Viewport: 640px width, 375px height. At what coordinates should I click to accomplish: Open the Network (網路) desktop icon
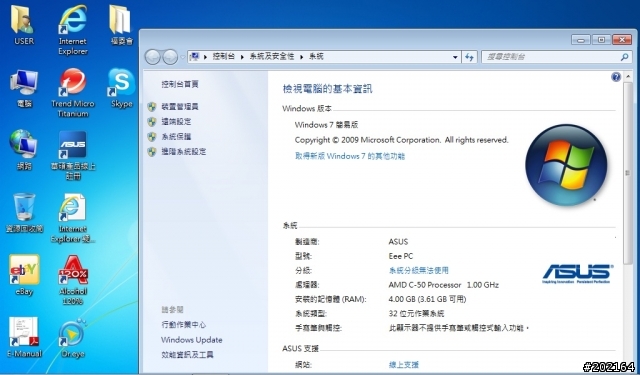(24, 150)
